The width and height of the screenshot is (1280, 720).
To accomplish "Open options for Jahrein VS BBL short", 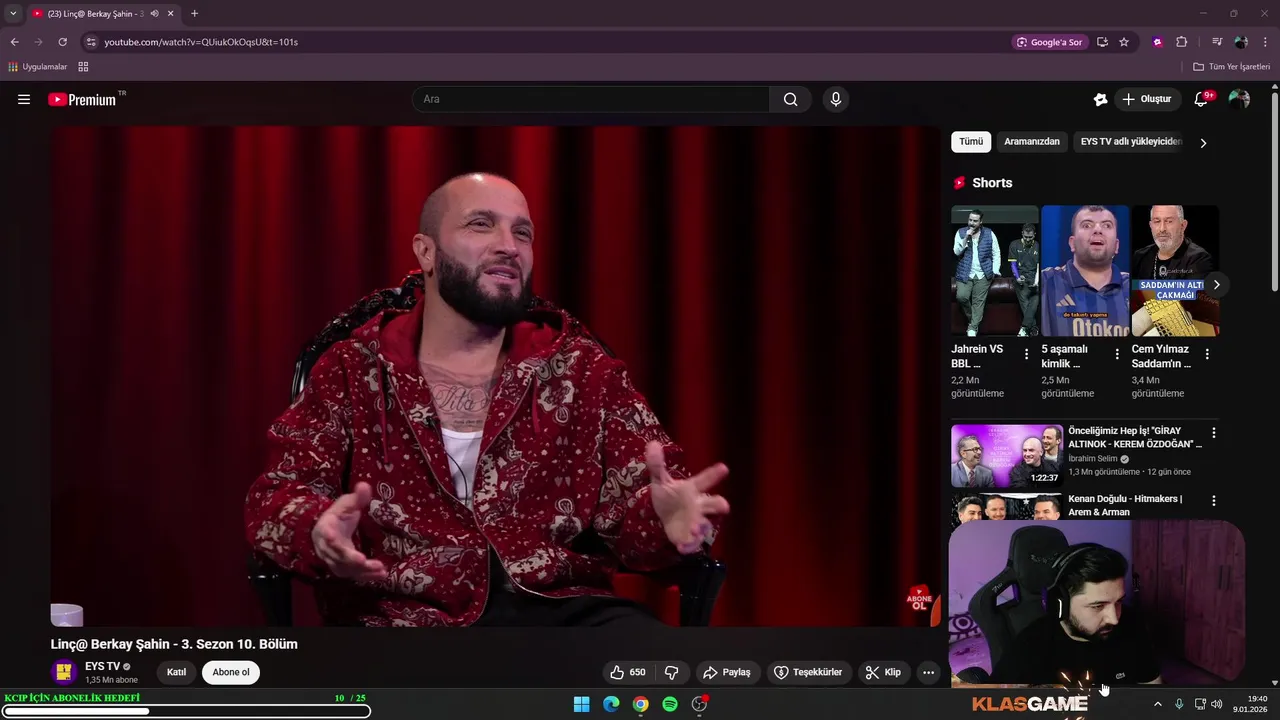I will [x=1026, y=354].
